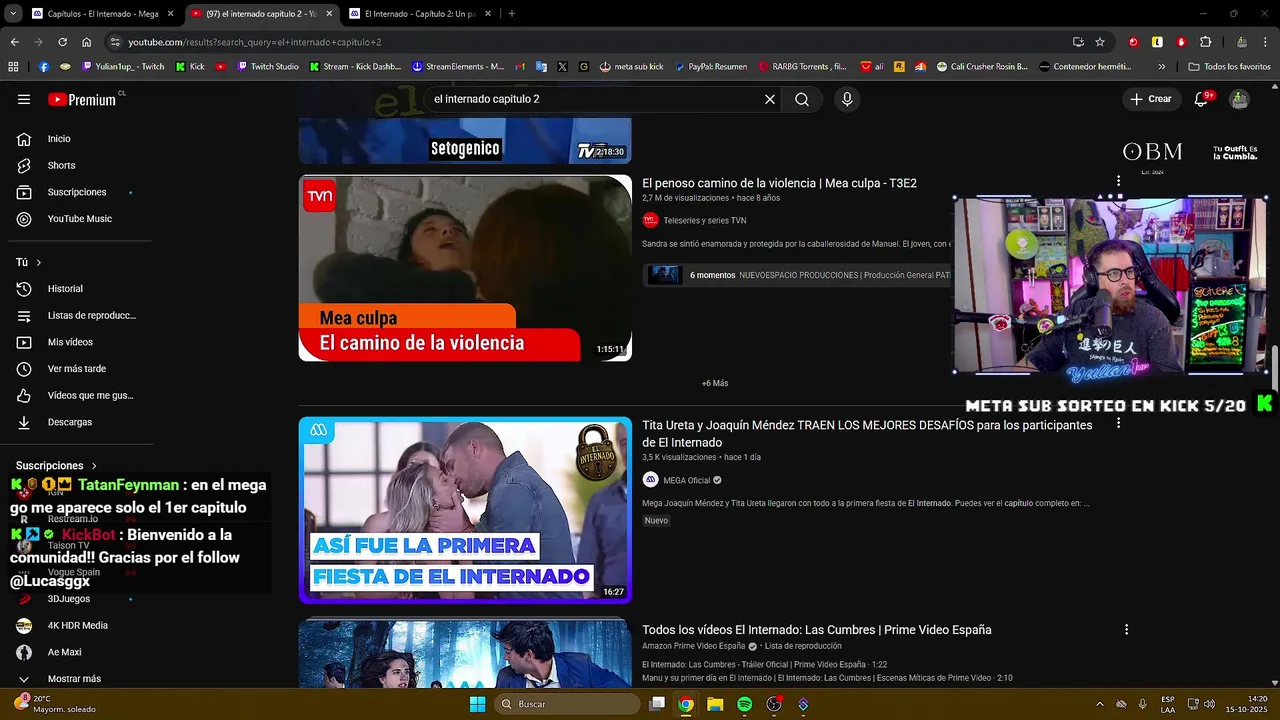
Task: Open Teleseries y series TVN channel avatar
Action: [x=650, y=220]
